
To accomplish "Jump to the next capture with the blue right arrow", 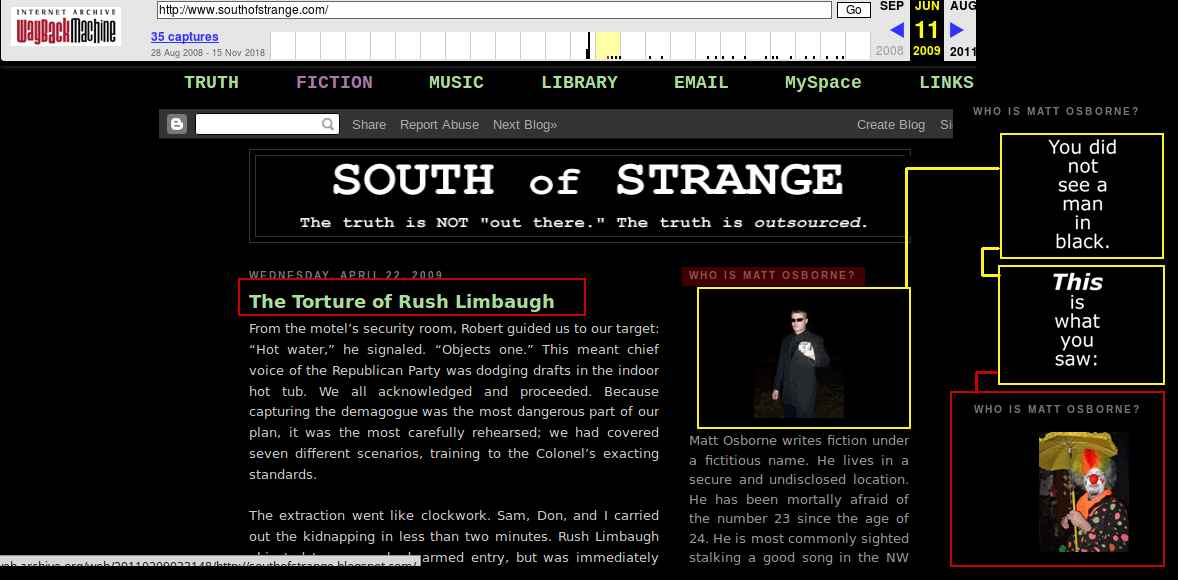I will click(x=956, y=30).
